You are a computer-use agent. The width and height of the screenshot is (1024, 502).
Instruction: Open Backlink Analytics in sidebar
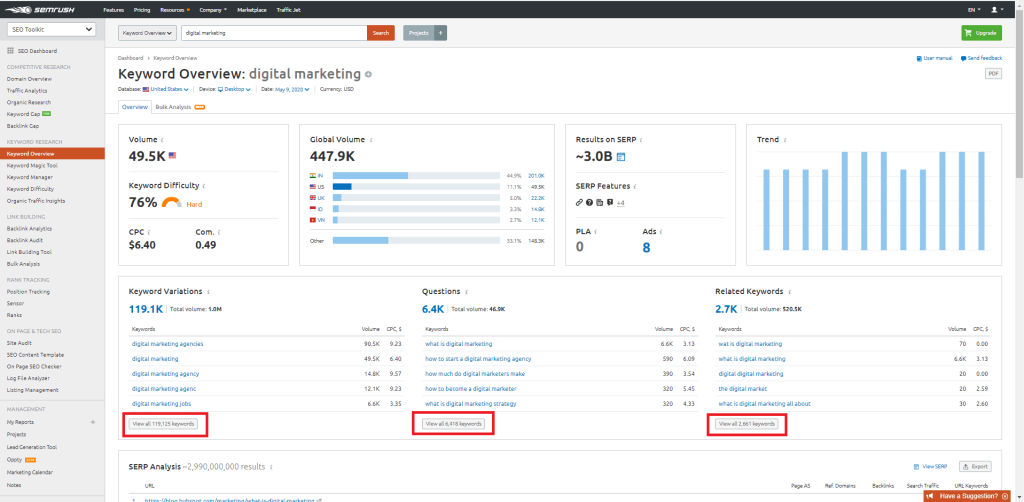[x=29, y=228]
